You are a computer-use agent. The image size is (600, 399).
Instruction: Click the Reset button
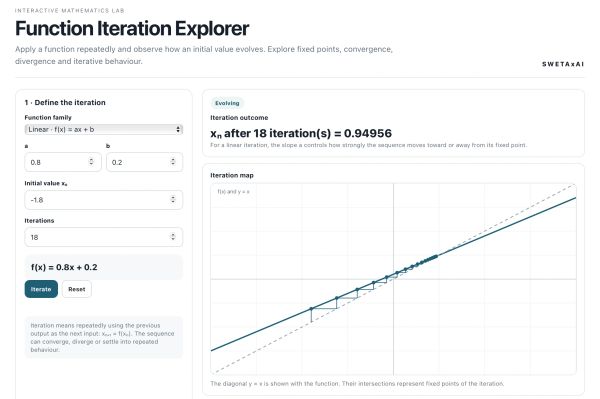(x=77, y=289)
